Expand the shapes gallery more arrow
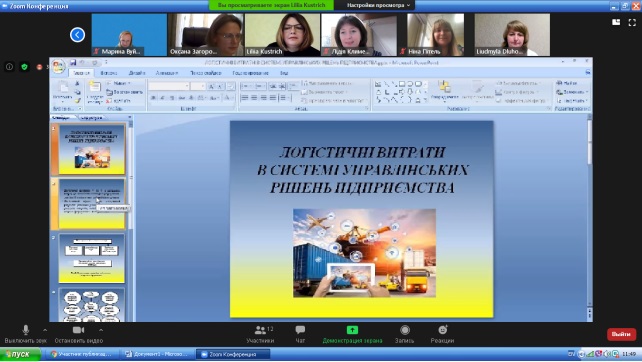642x362 pixels. (x=426, y=100)
